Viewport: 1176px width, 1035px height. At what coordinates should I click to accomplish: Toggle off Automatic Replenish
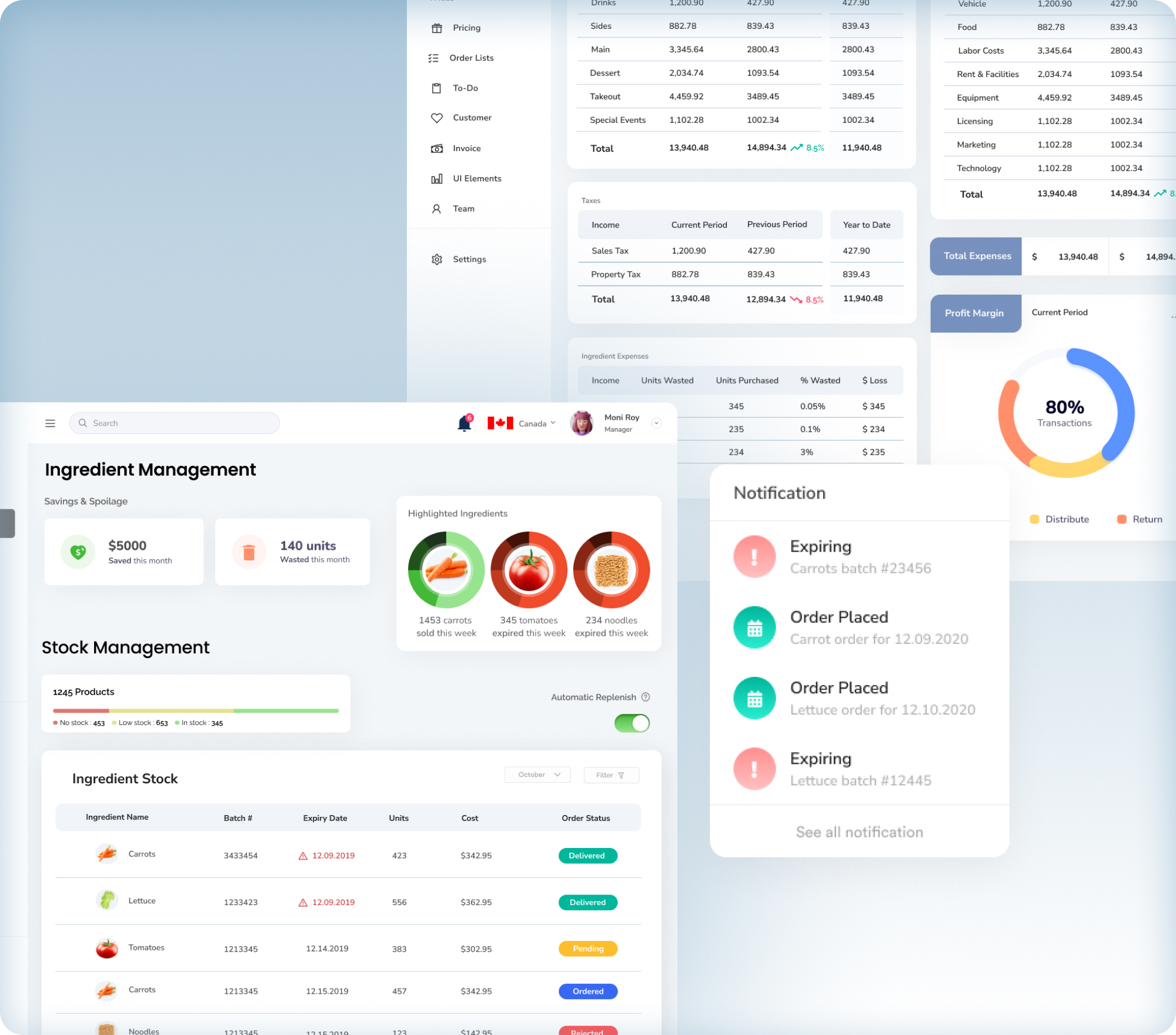coord(632,723)
